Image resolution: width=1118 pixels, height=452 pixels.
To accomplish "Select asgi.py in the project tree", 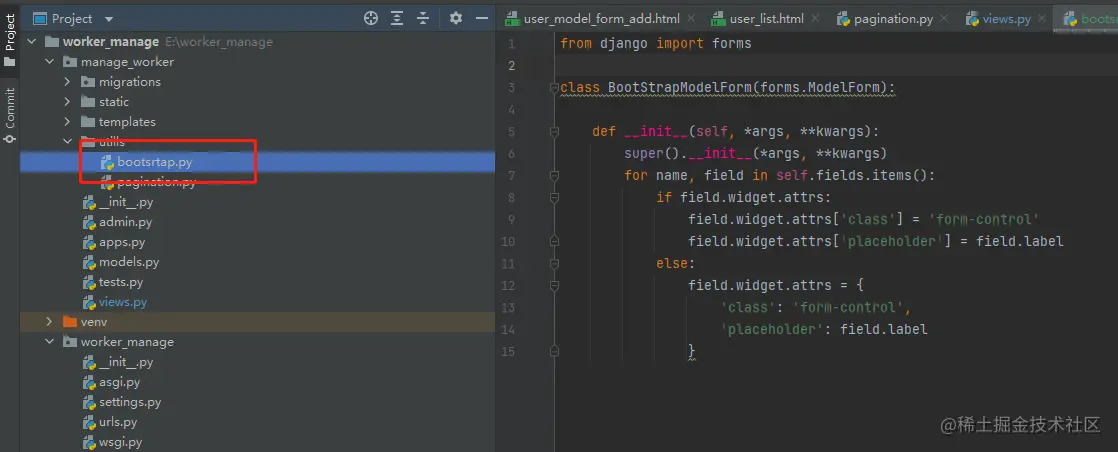I will (257, 381).
